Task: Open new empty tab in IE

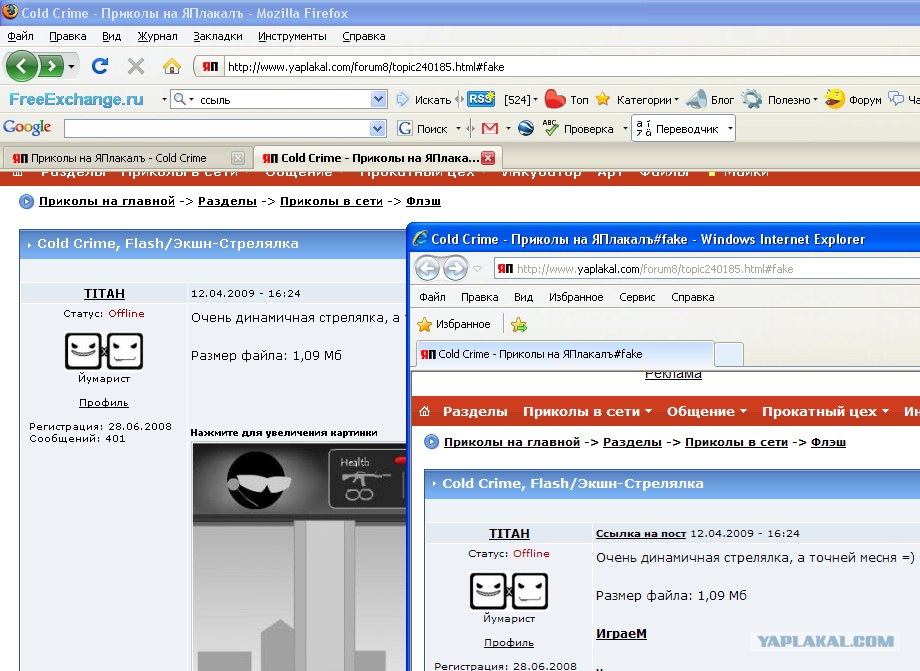Action: 729,354
